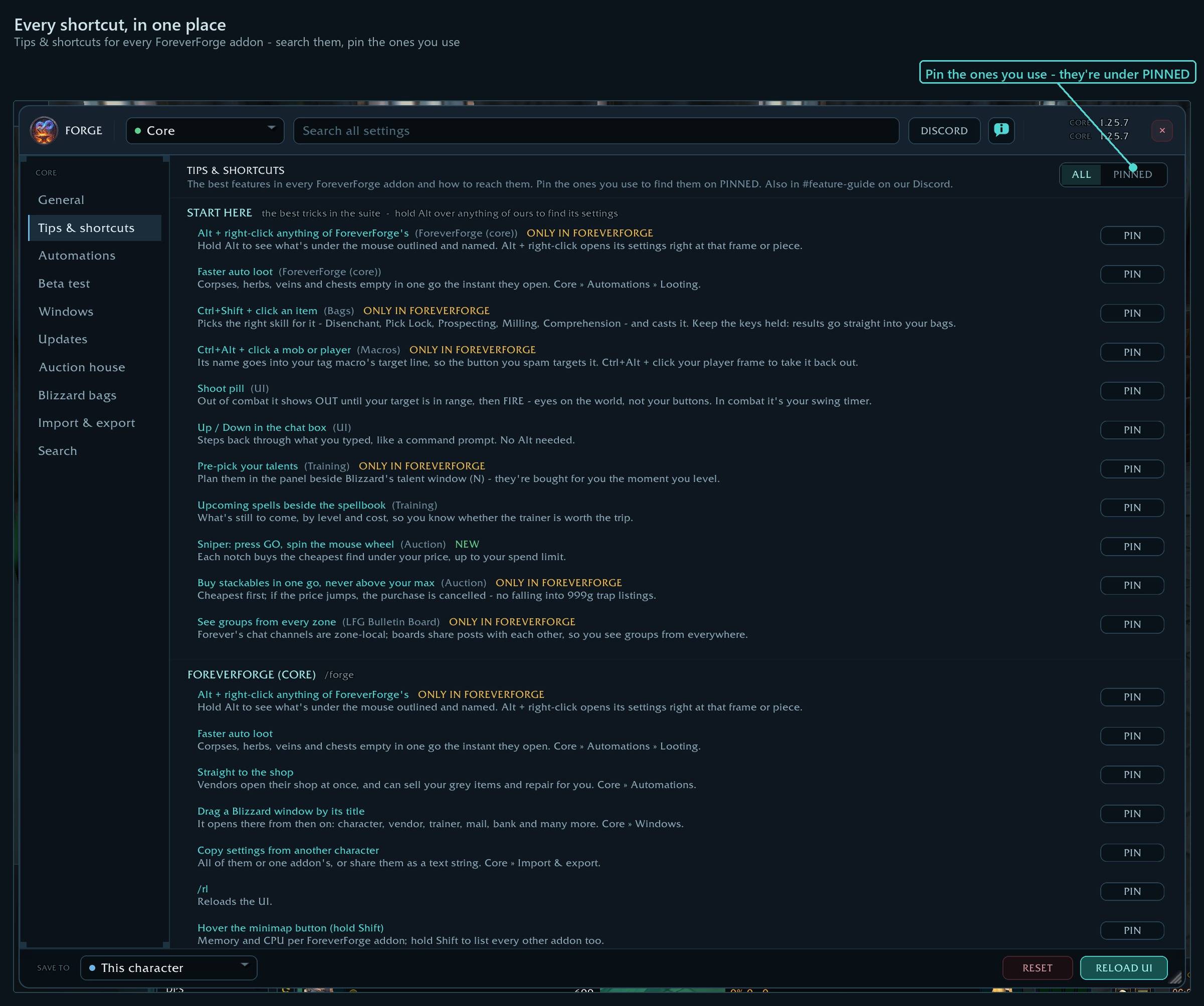Pin the Straight to the shop tip

click(1132, 774)
